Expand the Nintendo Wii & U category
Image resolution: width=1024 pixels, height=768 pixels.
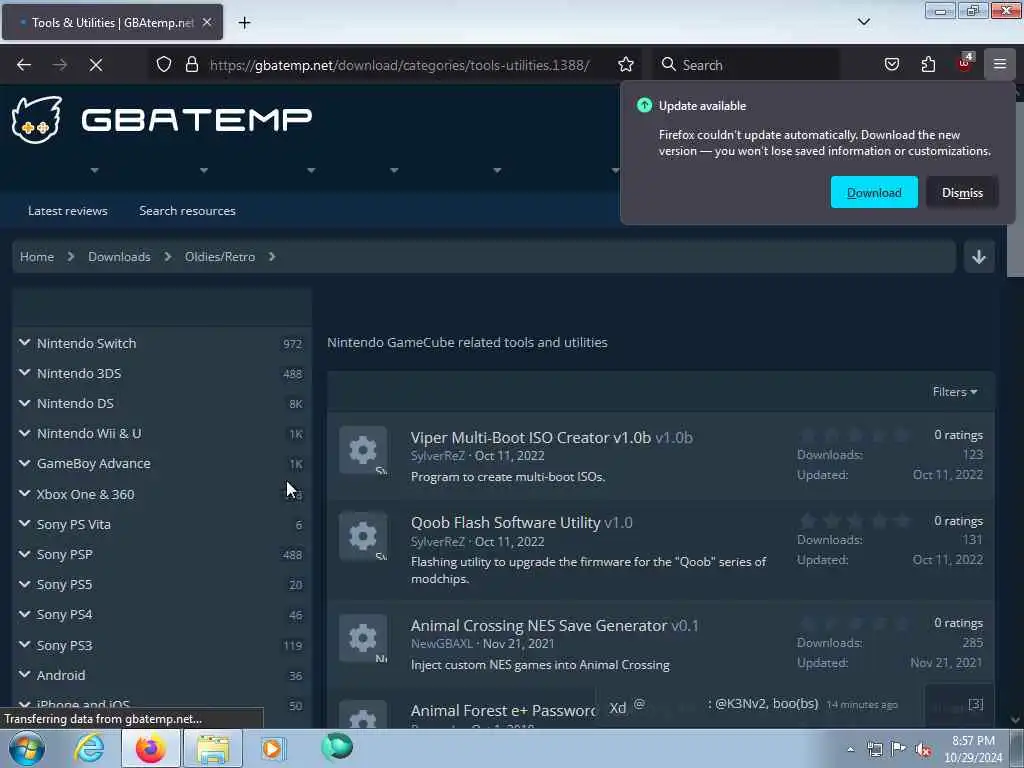[x=24, y=433]
